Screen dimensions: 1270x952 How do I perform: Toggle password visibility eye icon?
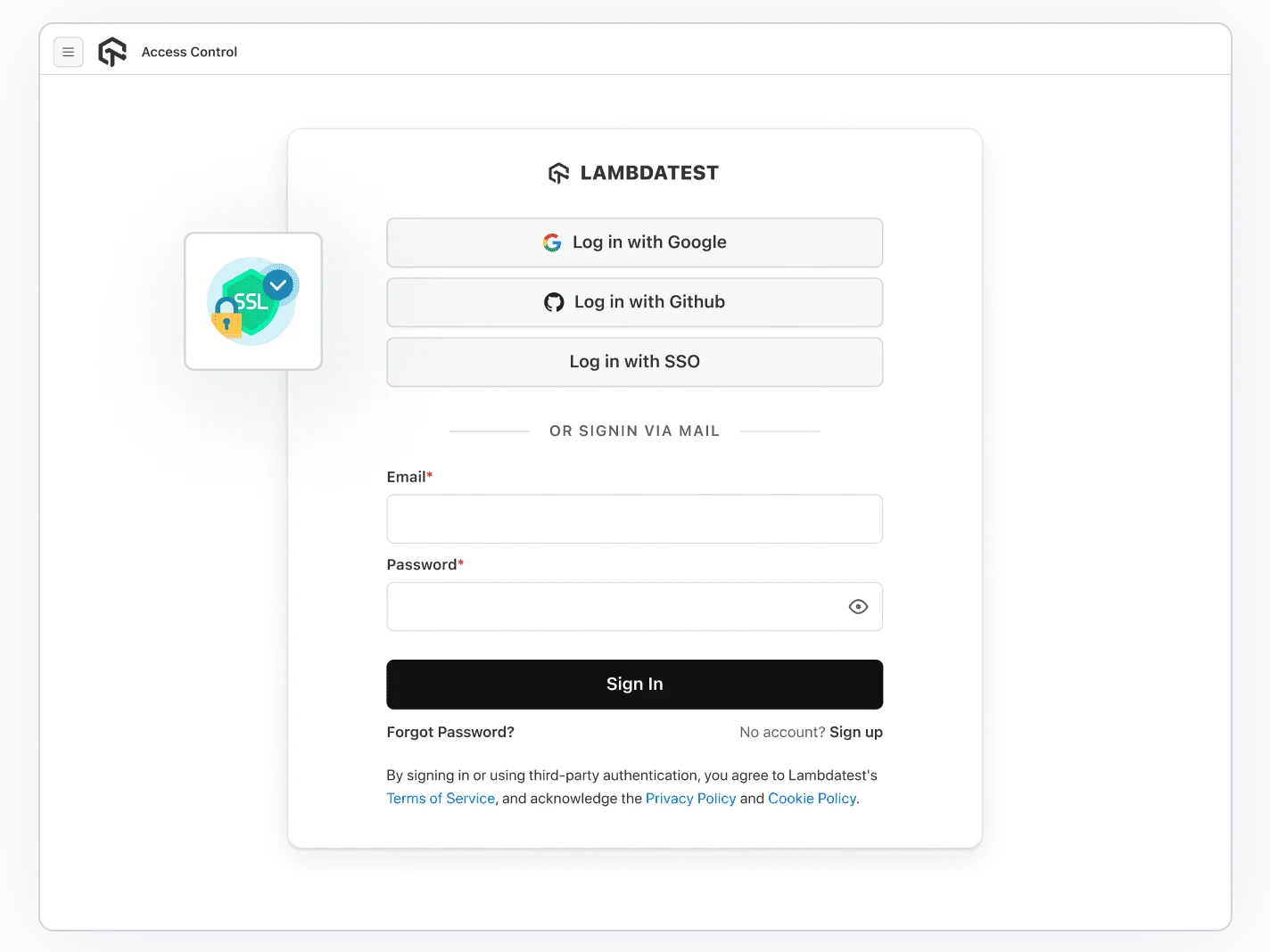click(x=858, y=607)
